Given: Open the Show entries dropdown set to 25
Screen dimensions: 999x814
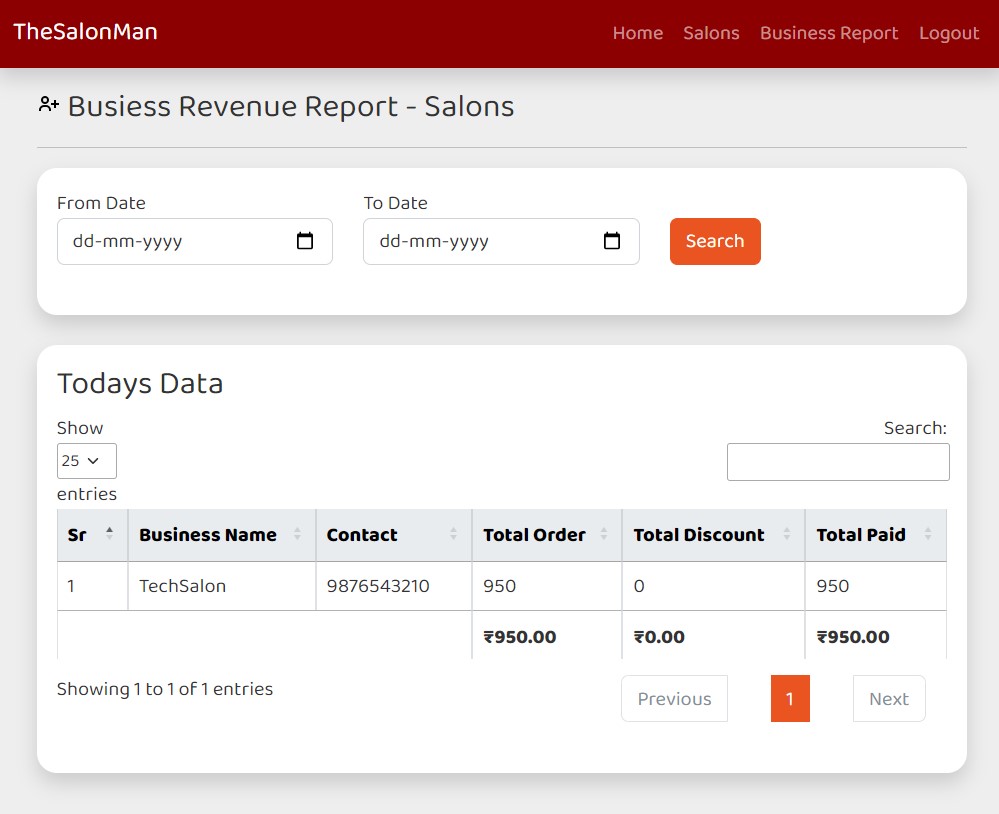Looking at the screenshot, I should click(87, 461).
